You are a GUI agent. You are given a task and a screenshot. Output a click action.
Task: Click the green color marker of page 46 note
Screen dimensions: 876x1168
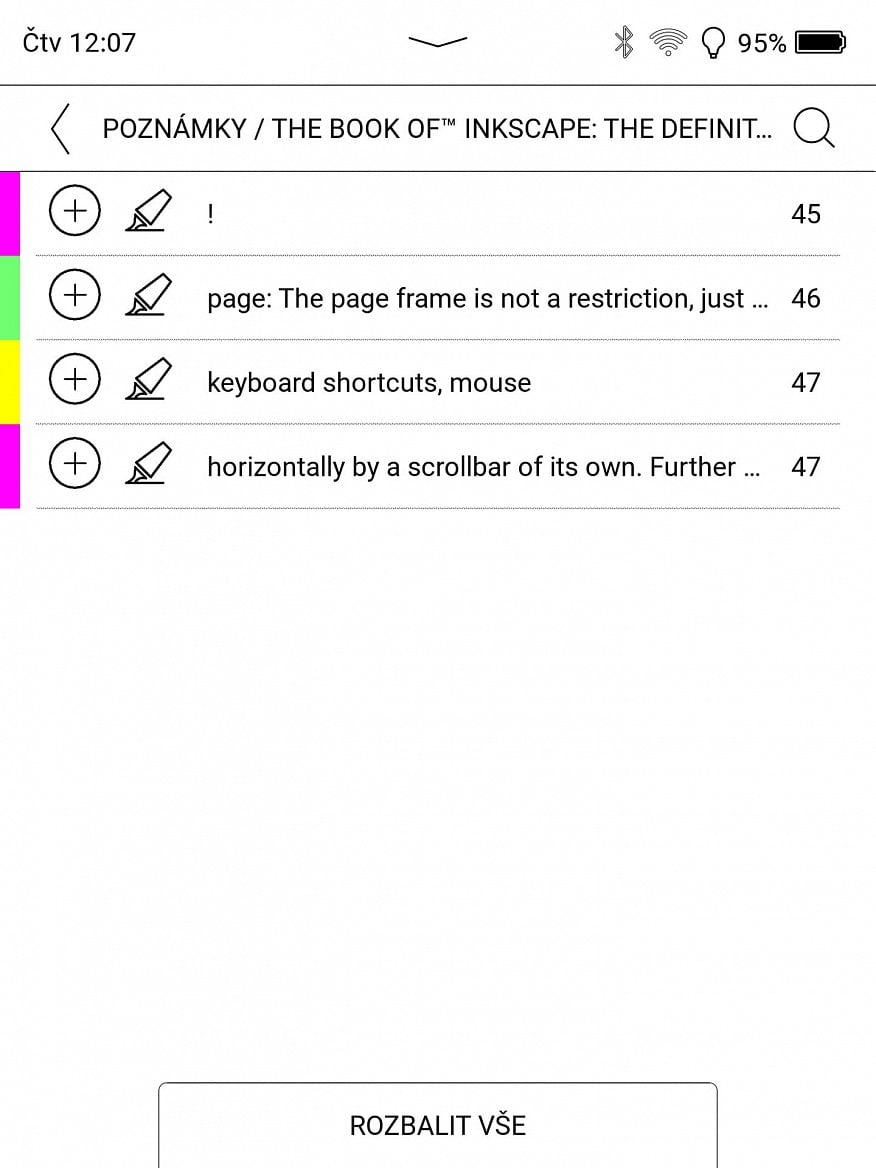9,297
